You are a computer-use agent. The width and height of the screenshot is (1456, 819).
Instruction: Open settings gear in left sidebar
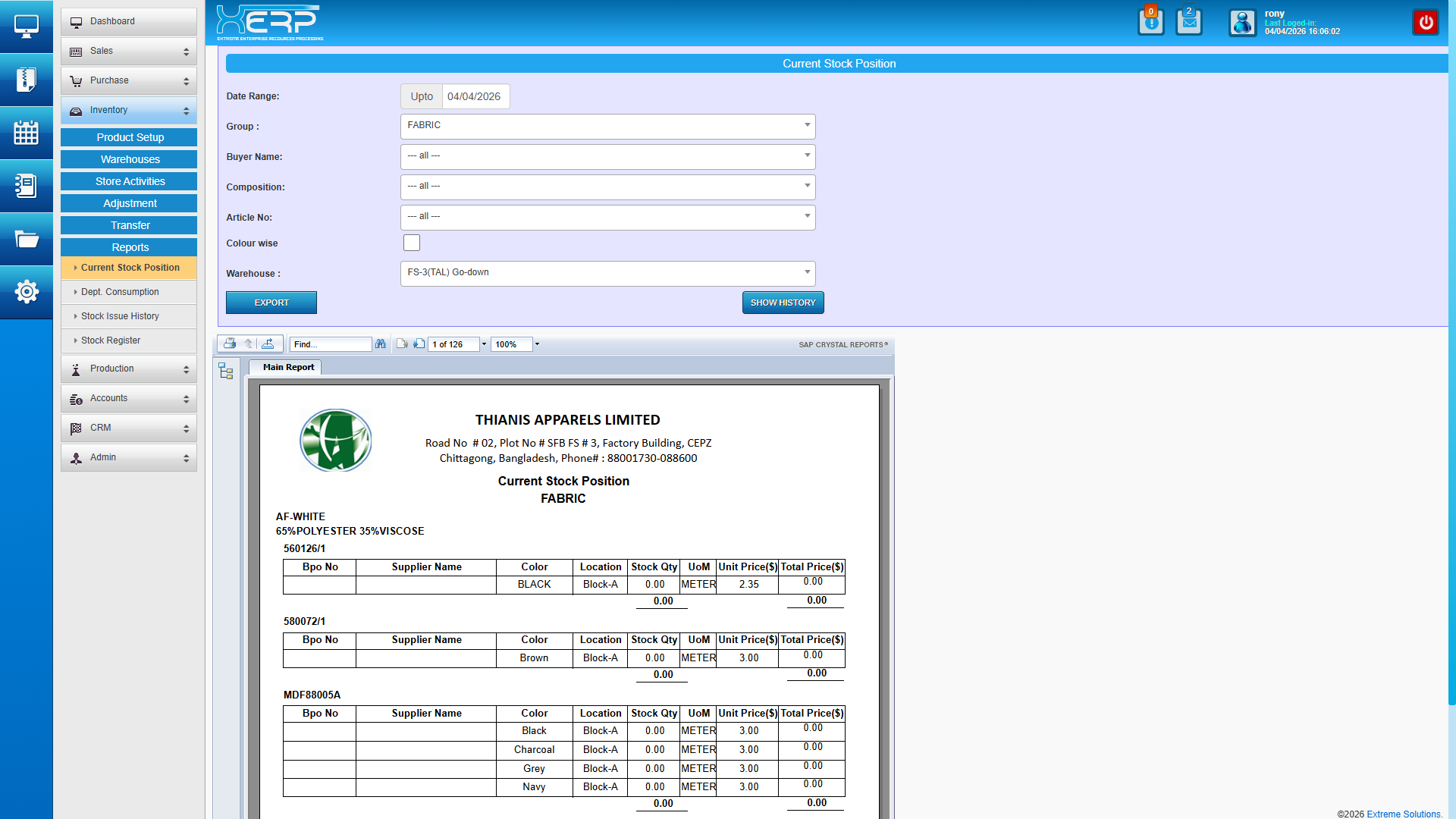pyautogui.click(x=27, y=291)
